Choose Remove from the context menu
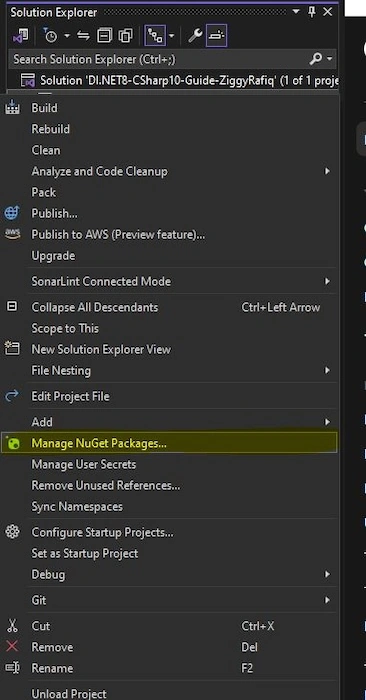The image size is (366, 700). 52,647
